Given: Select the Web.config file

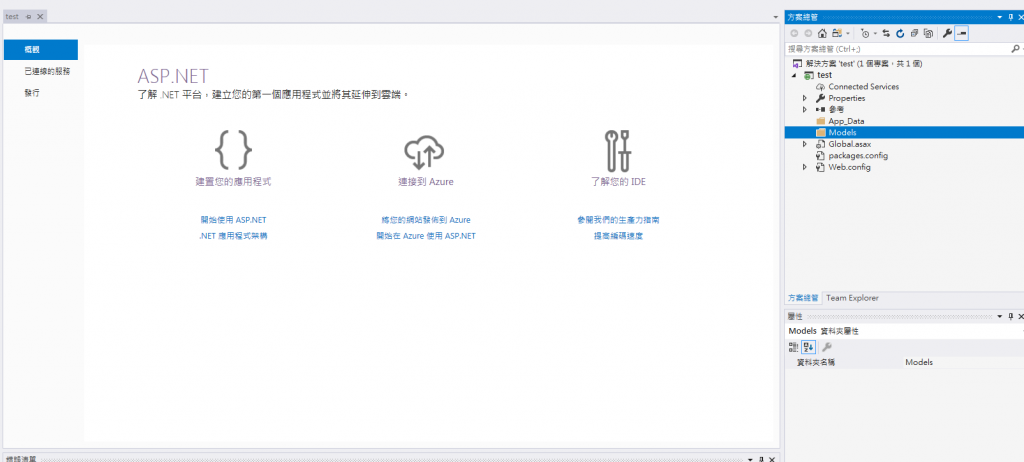Looking at the screenshot, I should (x=843, y=167).
